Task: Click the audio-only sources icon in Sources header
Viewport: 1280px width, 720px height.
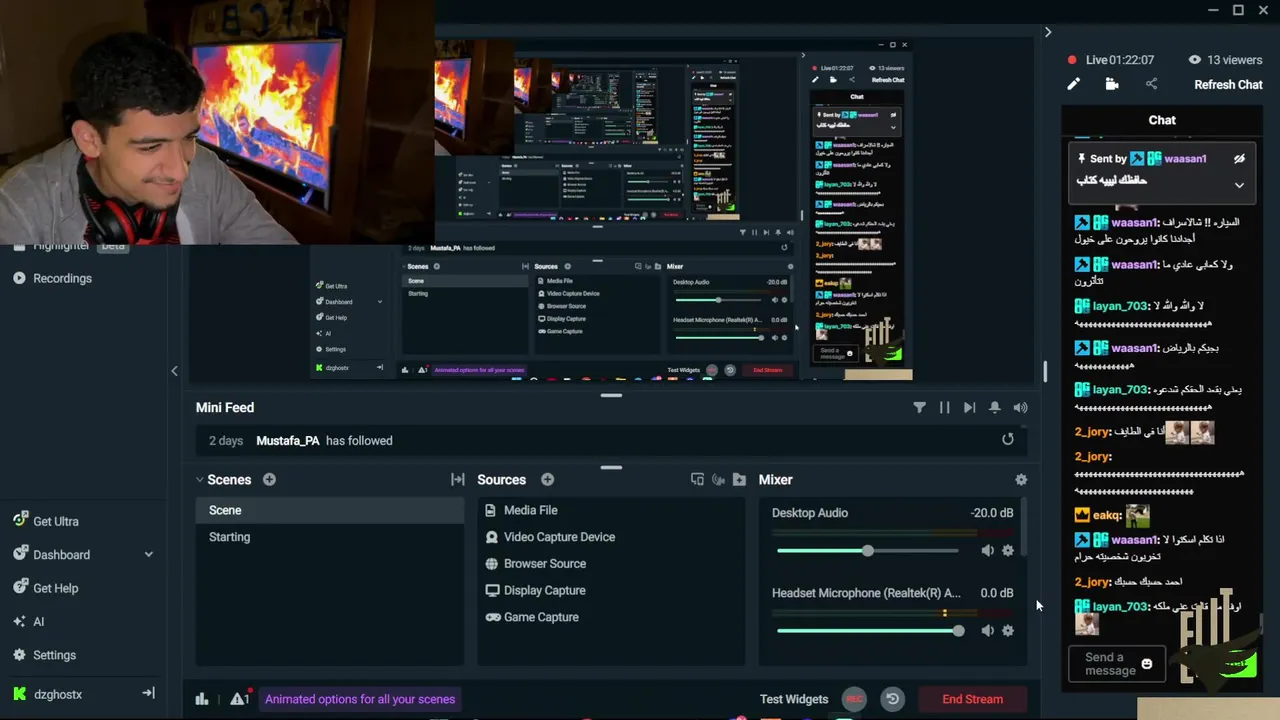Action: point(718,480)
